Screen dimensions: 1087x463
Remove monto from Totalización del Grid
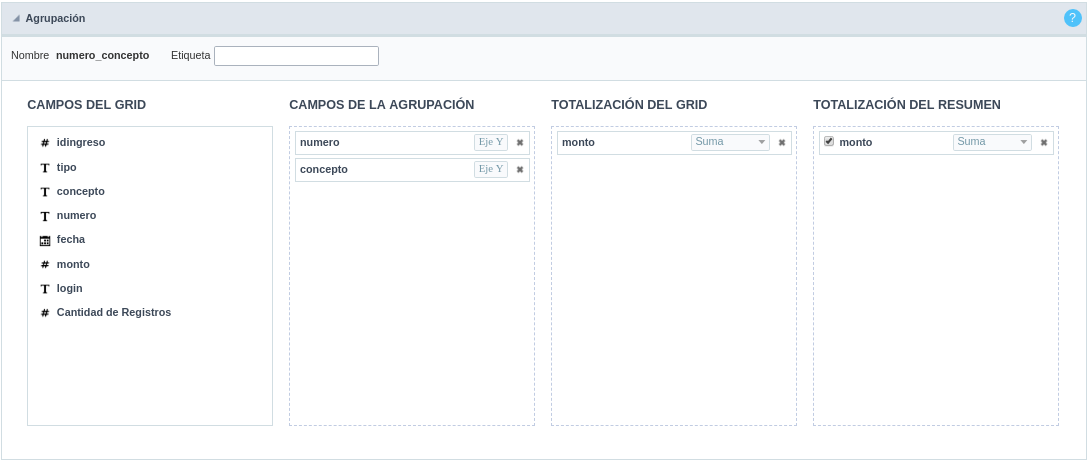[x=782, y=143]
